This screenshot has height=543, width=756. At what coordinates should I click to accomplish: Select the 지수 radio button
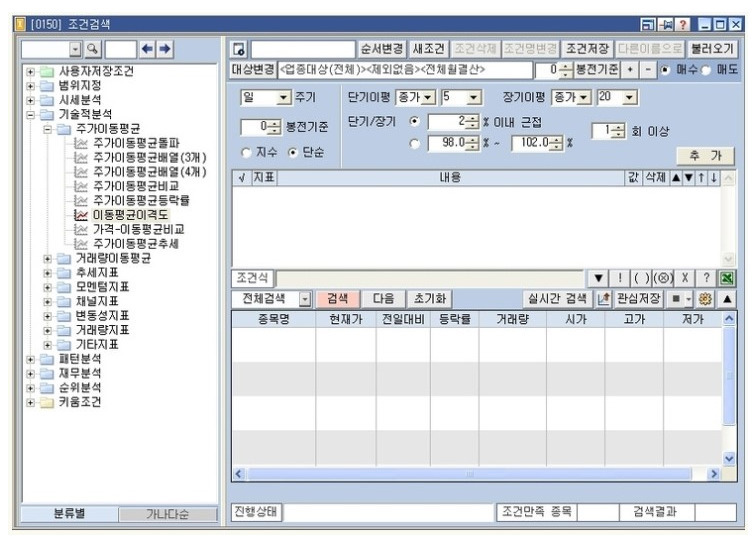(247, 152)
